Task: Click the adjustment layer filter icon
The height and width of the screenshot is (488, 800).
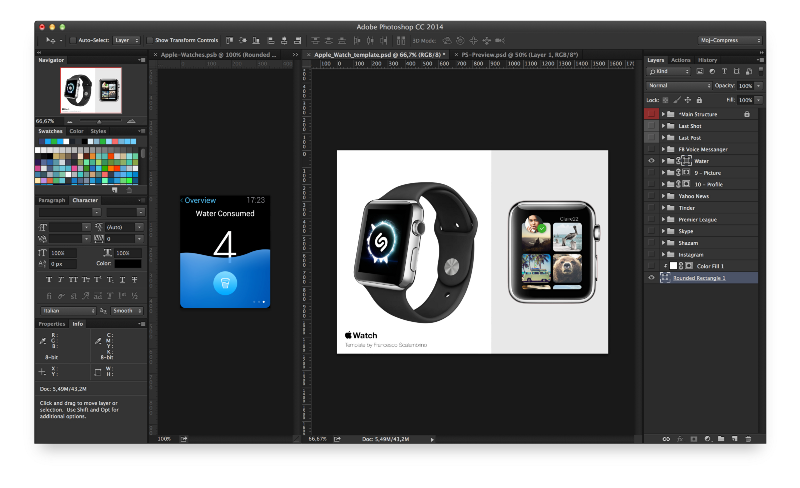Action: point(712,71)
